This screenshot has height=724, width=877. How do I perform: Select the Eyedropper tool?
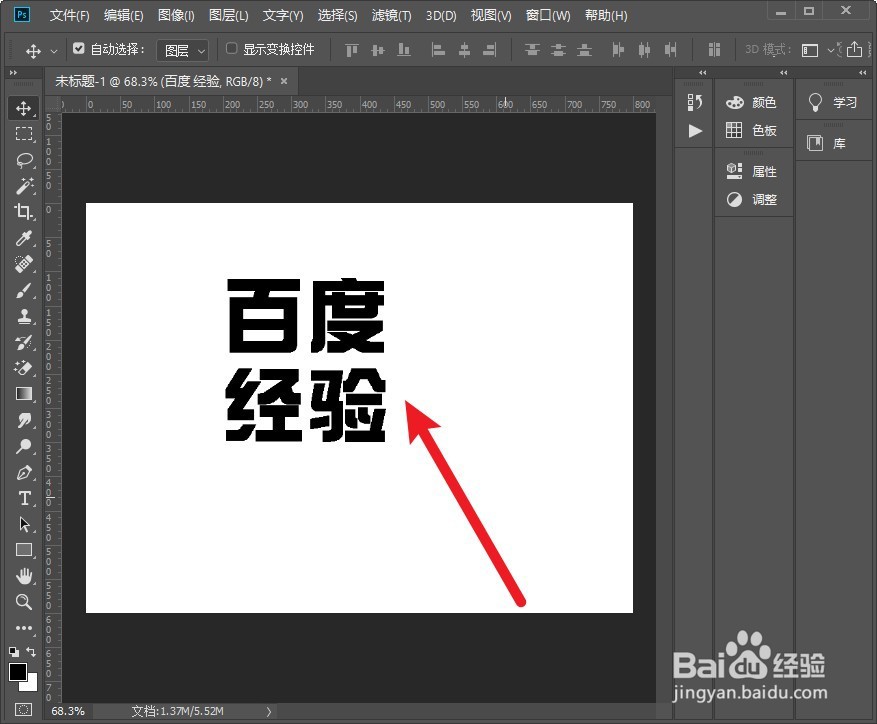tap(23, 238)
